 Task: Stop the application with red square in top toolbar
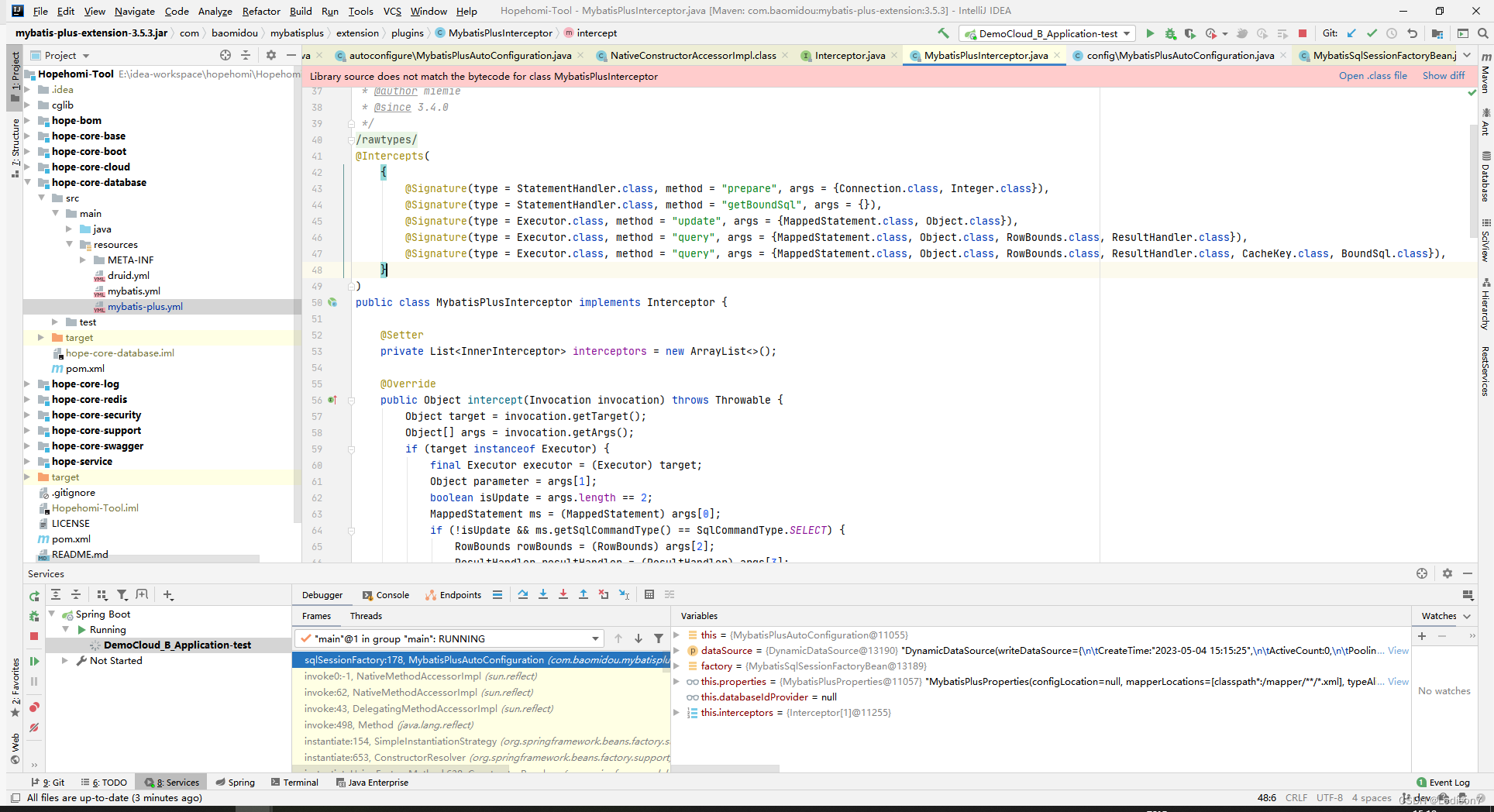[1303, 33]
